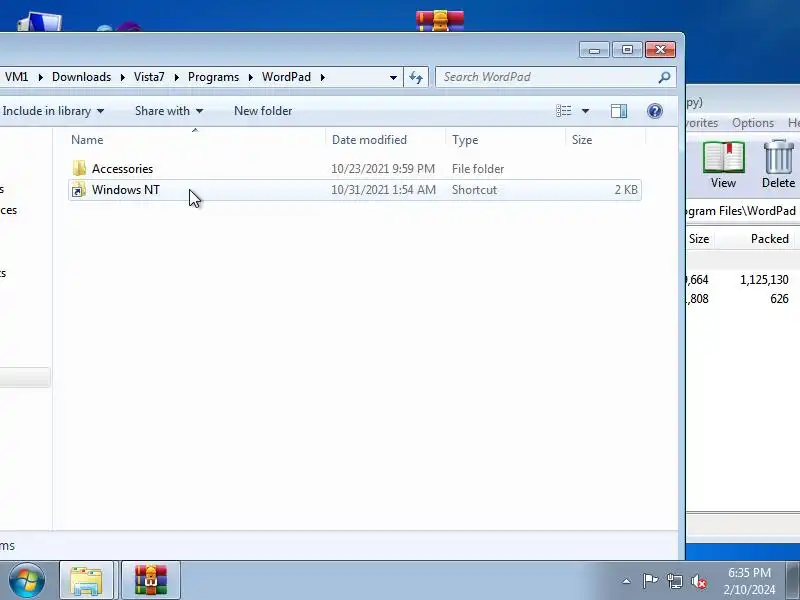Open Explorer help icon
Viewport: 800px width, 600px height.
tap(655, 111)
